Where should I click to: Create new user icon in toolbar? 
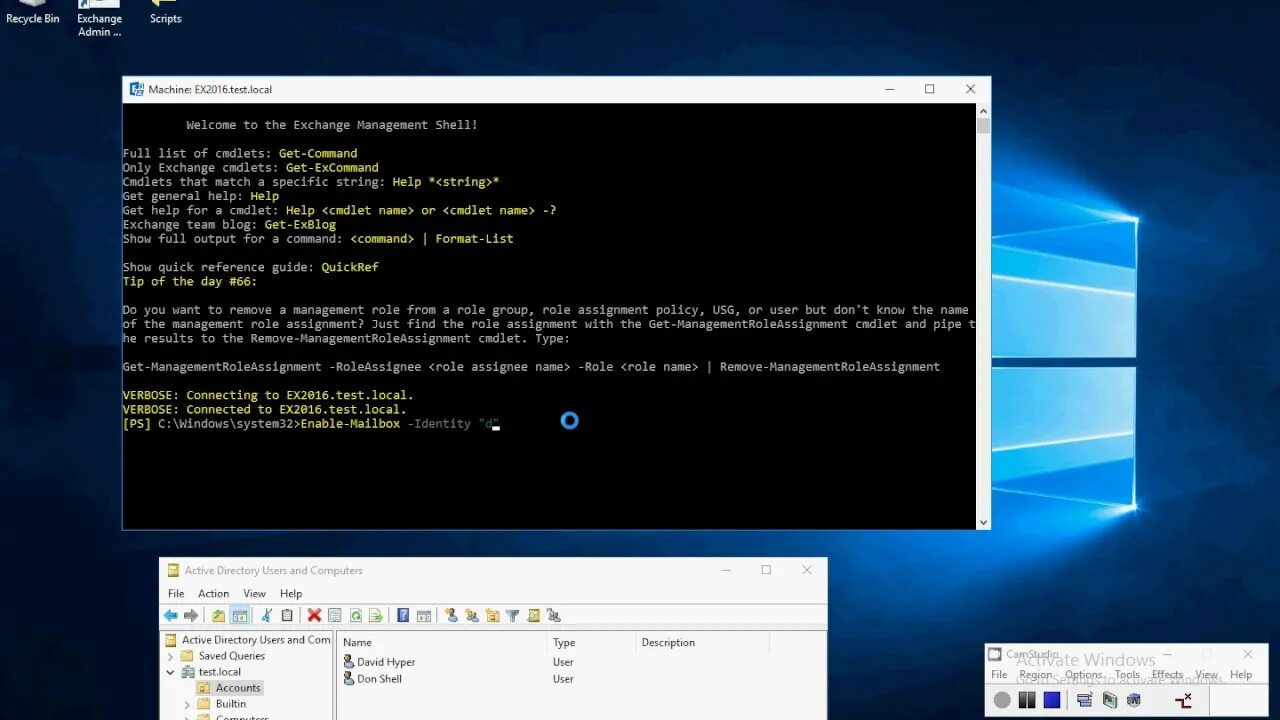click(451, 616)
